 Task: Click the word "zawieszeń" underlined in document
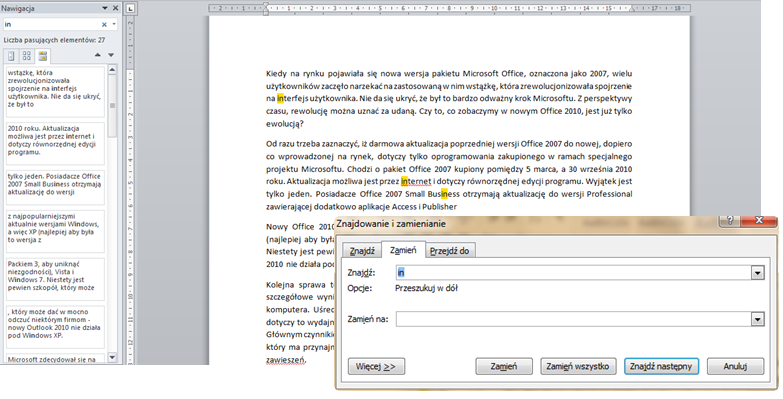[285, 360]
